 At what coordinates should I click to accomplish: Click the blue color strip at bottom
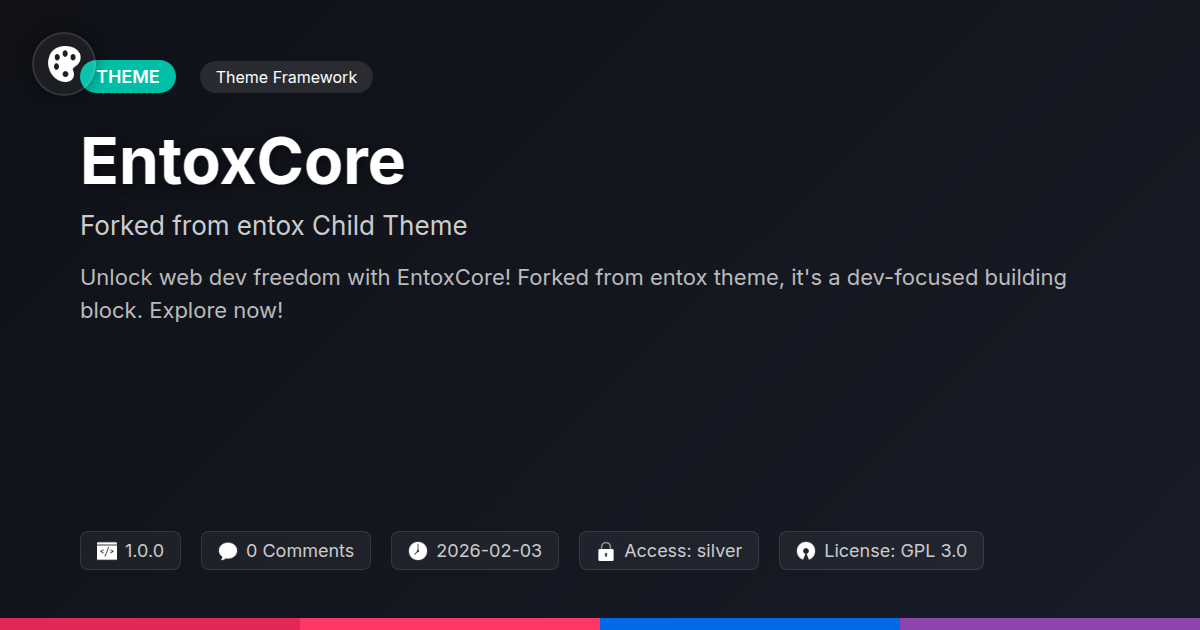pos(750,624)
